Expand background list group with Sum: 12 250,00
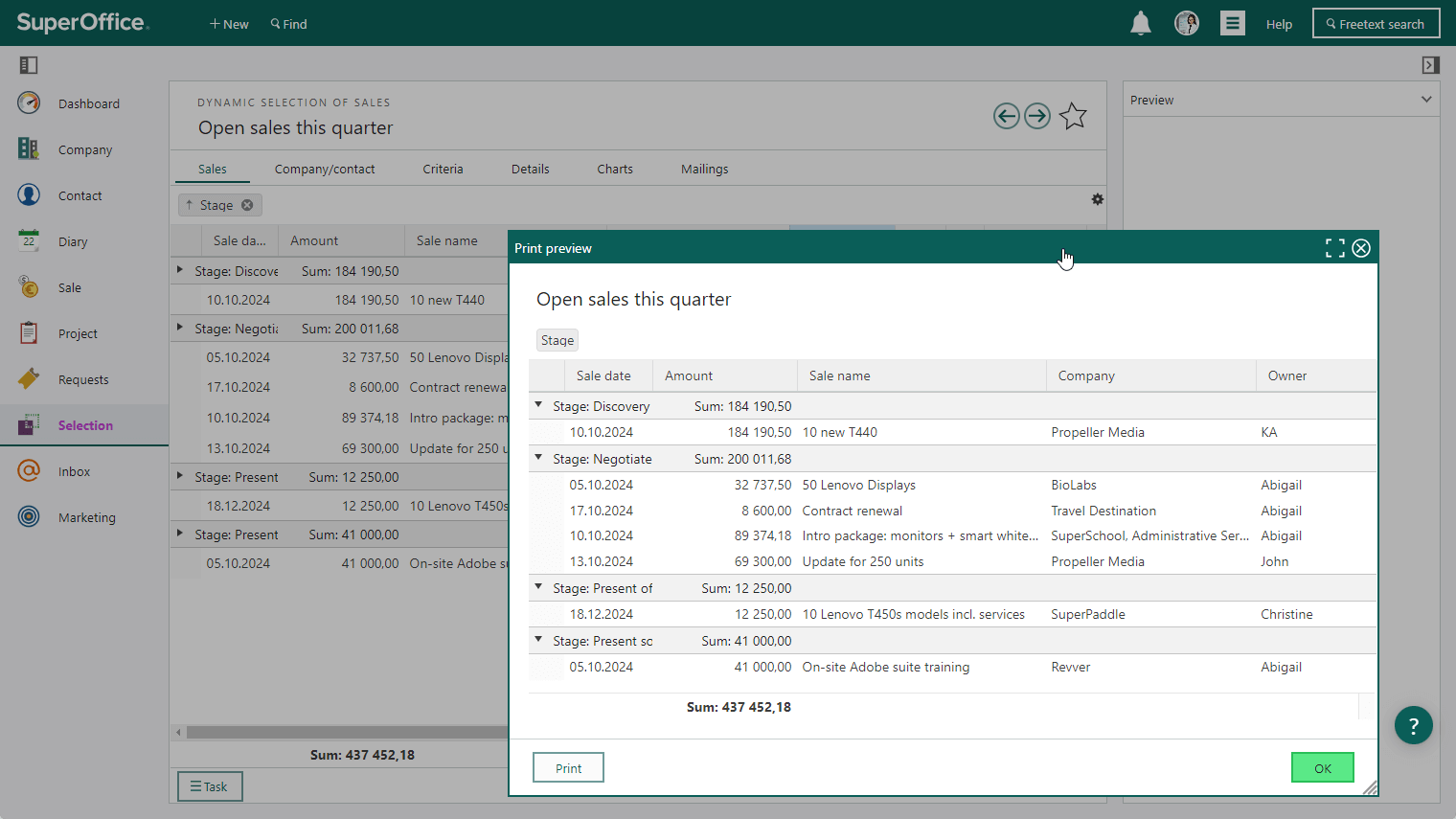This screenshot has width=1456, height=819. click(x=180, y=476)
